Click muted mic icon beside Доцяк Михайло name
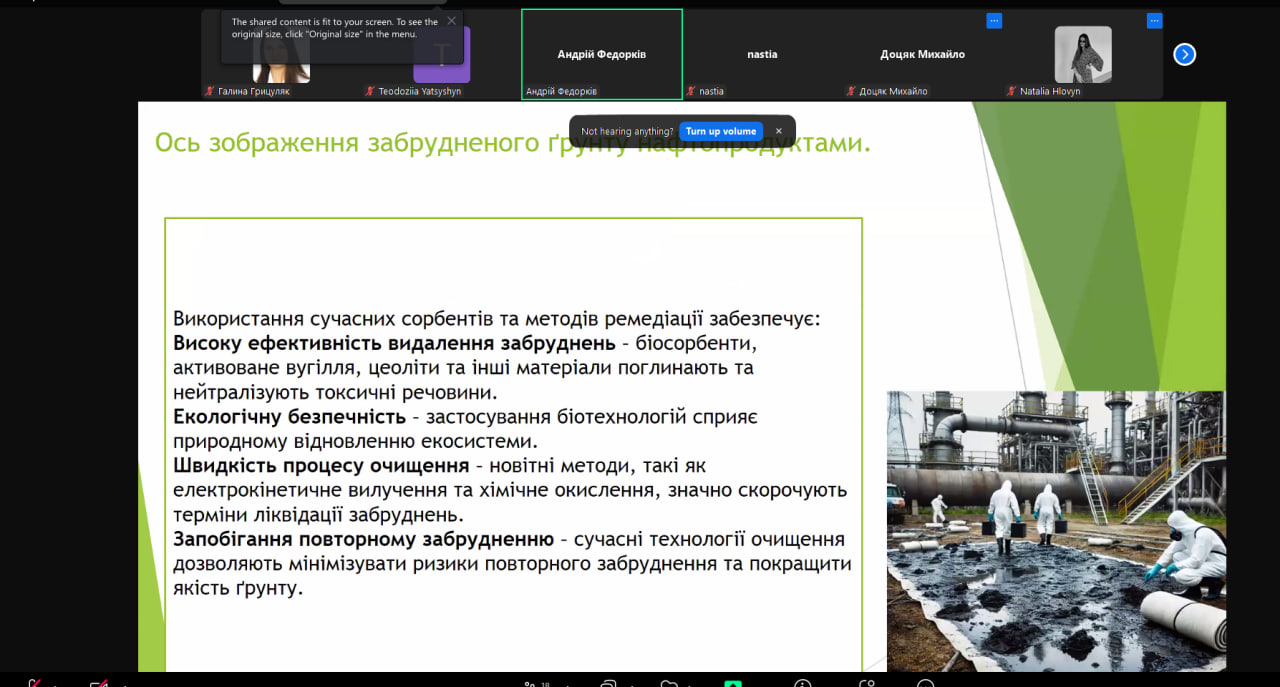 851,91
